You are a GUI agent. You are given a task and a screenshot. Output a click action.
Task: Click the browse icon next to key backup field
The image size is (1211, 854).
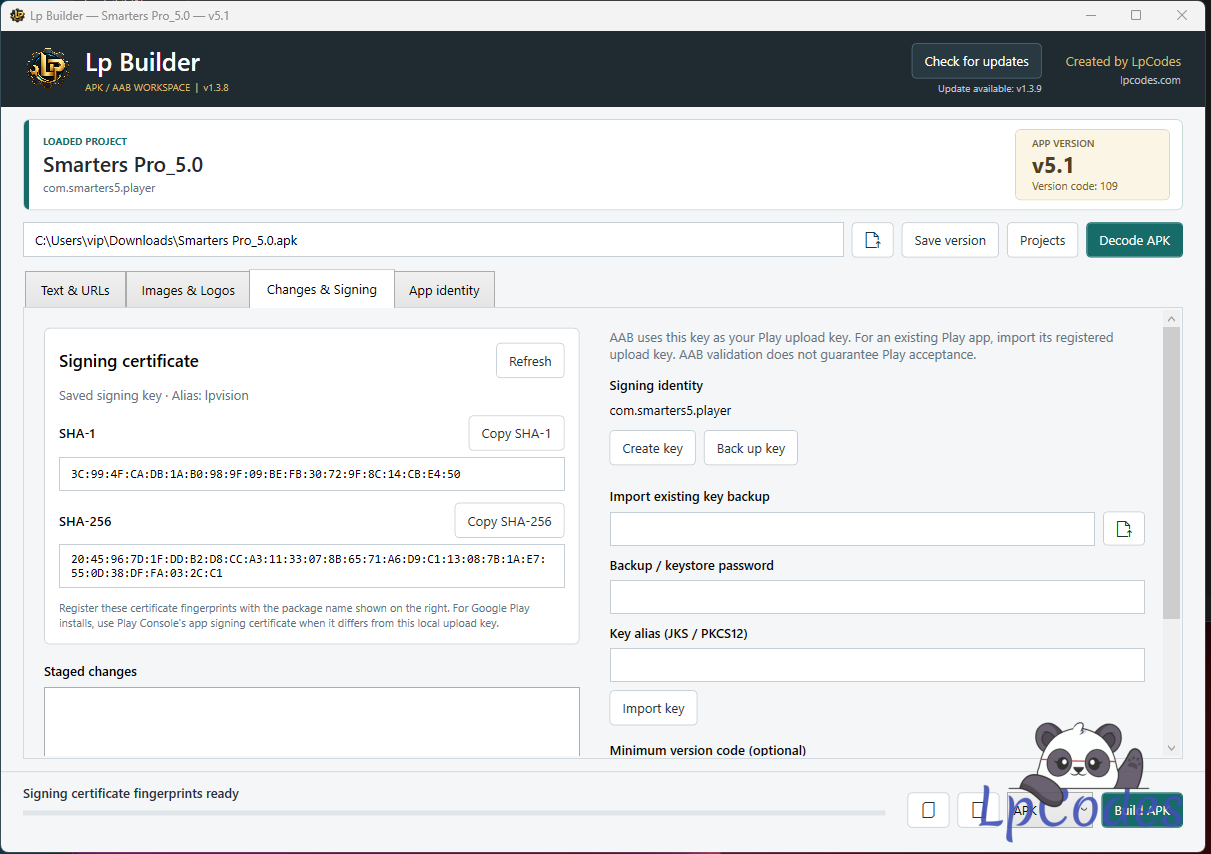(1124, 529)
